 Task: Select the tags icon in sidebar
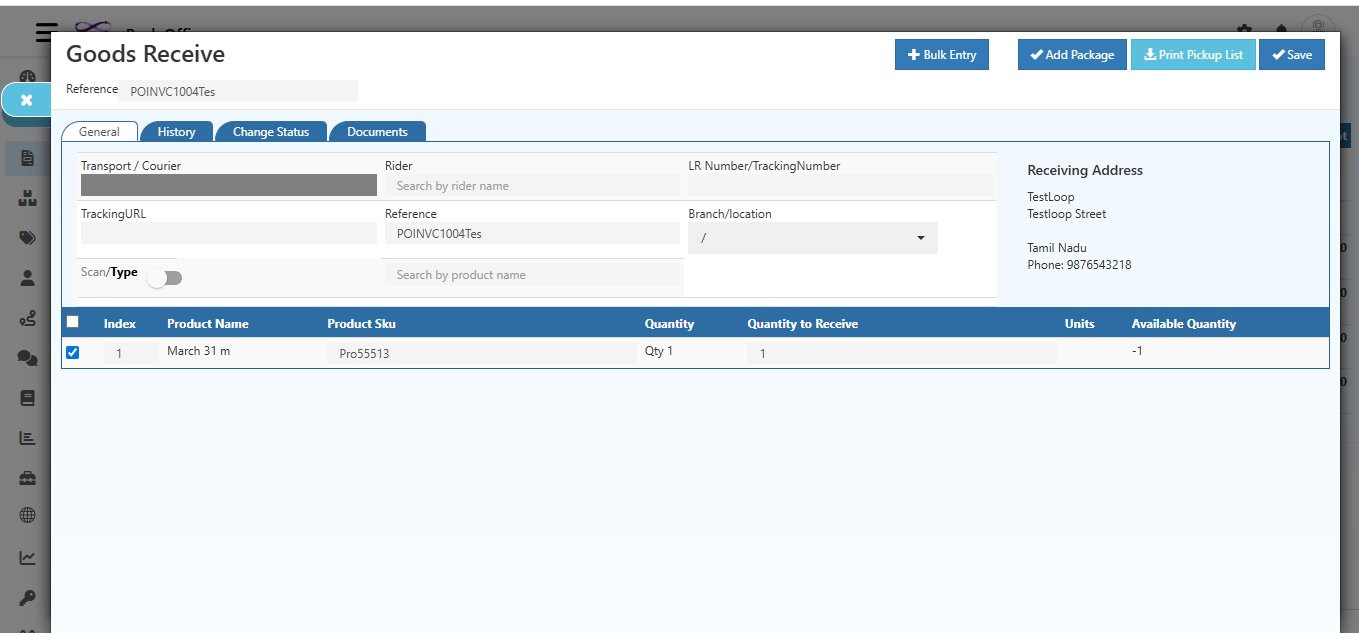[27, 238]
